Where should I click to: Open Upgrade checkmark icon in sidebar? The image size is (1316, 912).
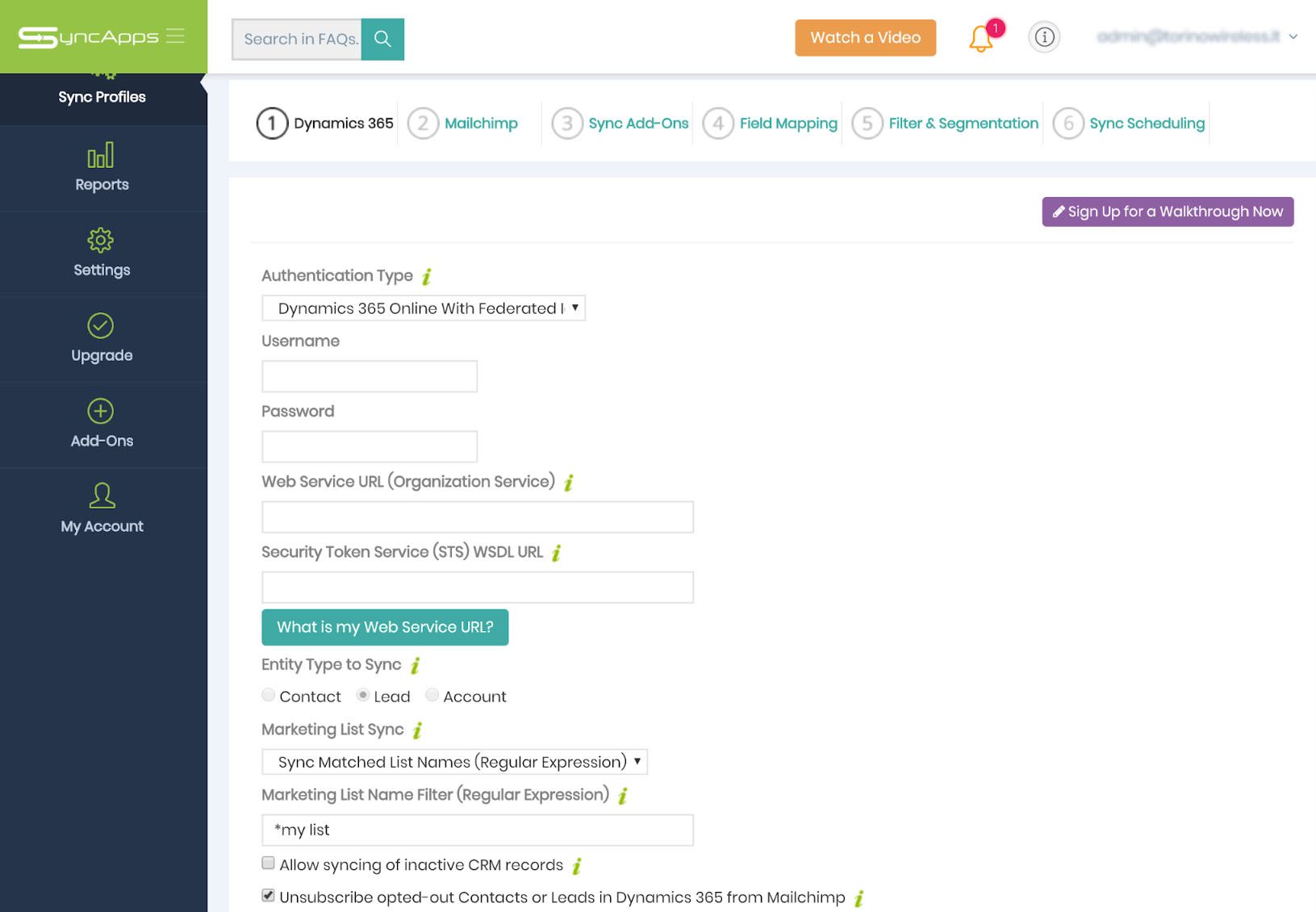point(101,325)
